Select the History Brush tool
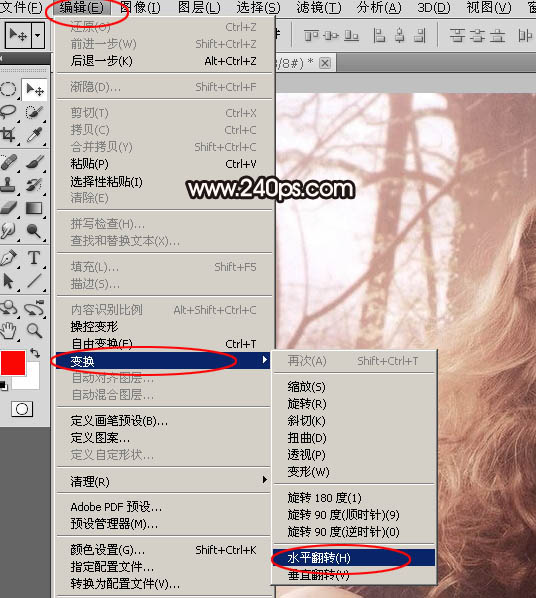This screenshot has width=536, height=598. (35, 185)
